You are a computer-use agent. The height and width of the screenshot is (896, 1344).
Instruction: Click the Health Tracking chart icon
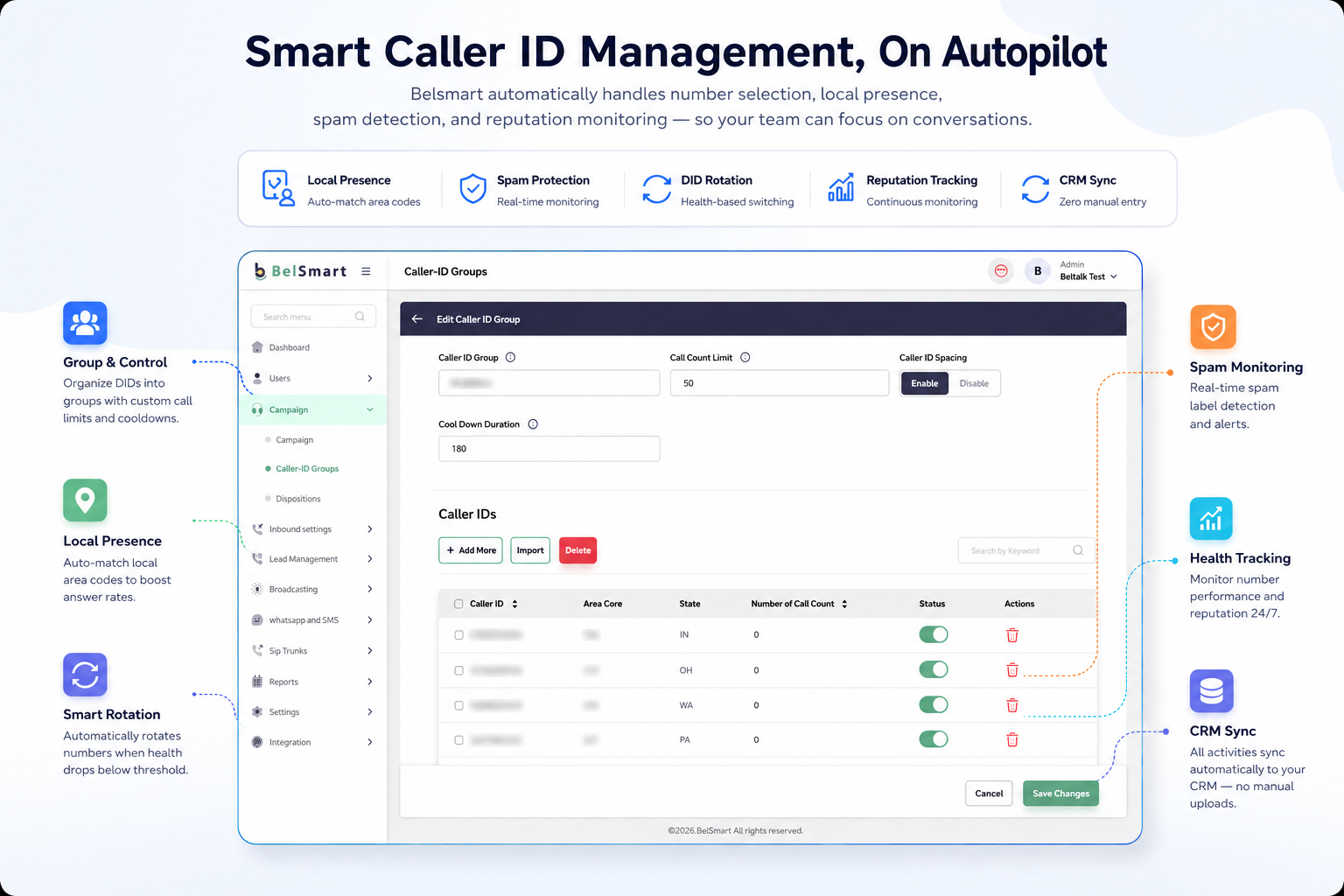point(1211,519)
